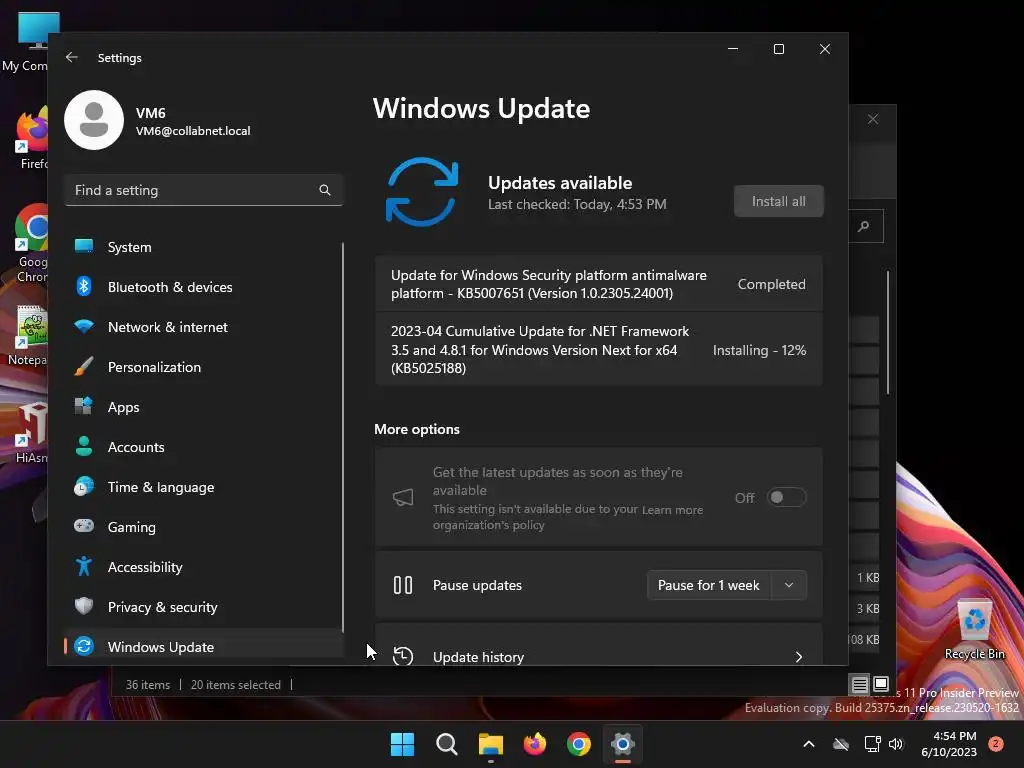The width and height of the screenshot is (1024, 768).
Task: Click the KB5025188 Installing - 12% entry
Action: tap(599, 349)
